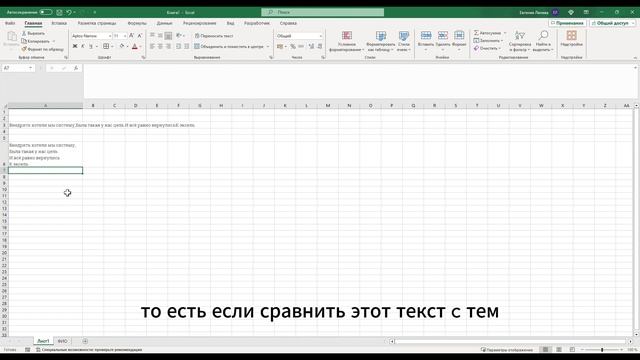Click the text Orientation icon

click(x=179, y=36)
